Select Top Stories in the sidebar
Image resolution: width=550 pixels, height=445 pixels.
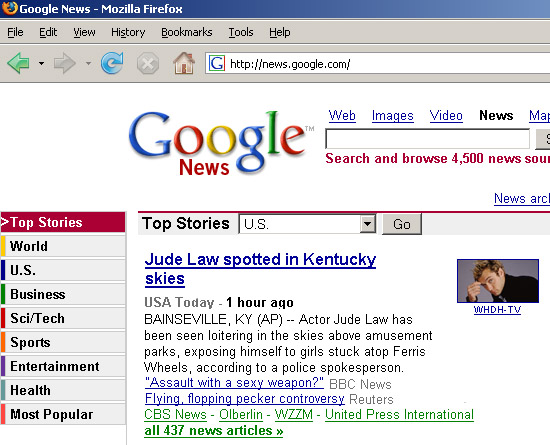pyautogui.click(x=63, y=222)
